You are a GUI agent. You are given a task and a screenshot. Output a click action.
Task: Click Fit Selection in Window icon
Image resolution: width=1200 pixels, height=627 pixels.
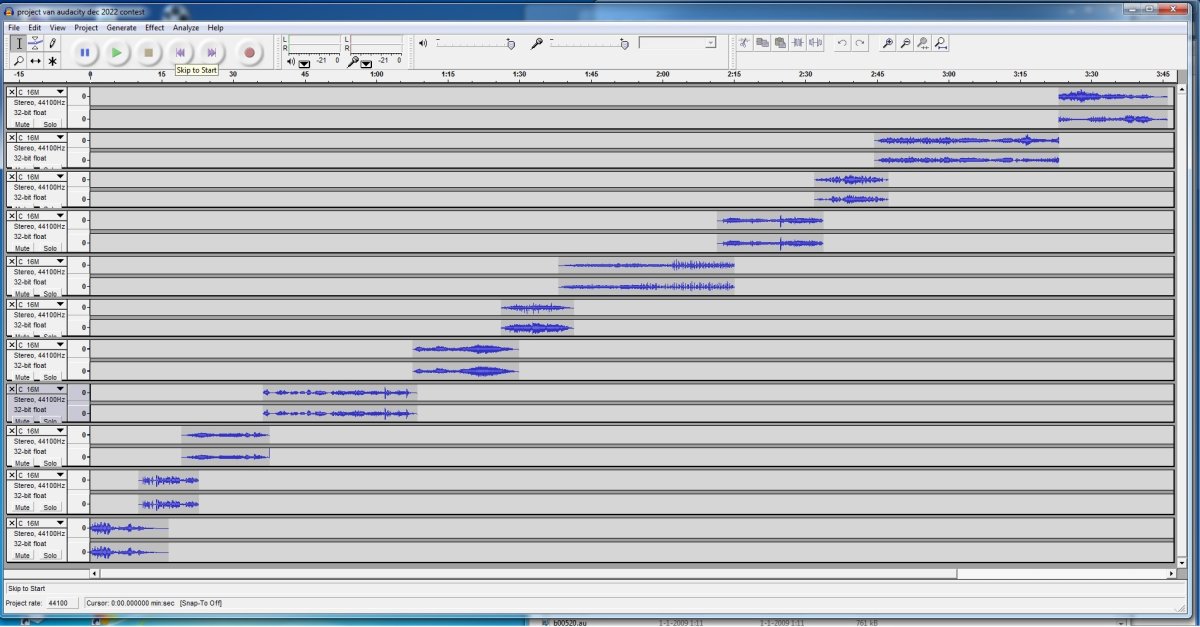pos(923,43)
